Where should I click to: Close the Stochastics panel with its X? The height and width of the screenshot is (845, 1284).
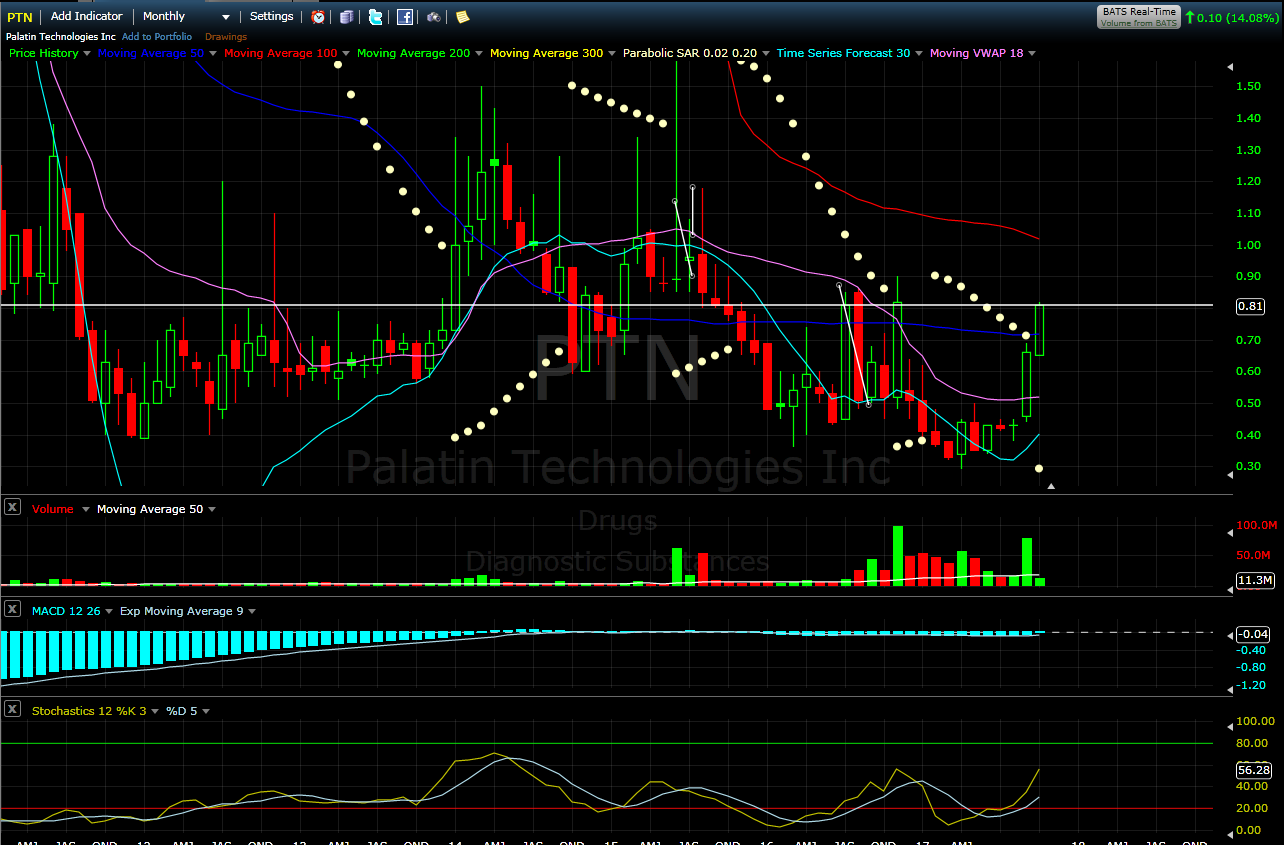(13, 709)
